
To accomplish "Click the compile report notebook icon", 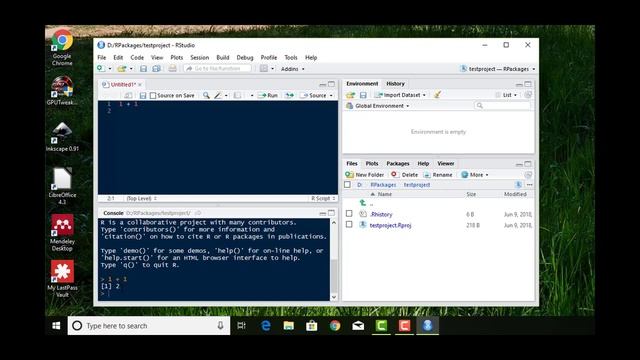I will coord(237,96).
